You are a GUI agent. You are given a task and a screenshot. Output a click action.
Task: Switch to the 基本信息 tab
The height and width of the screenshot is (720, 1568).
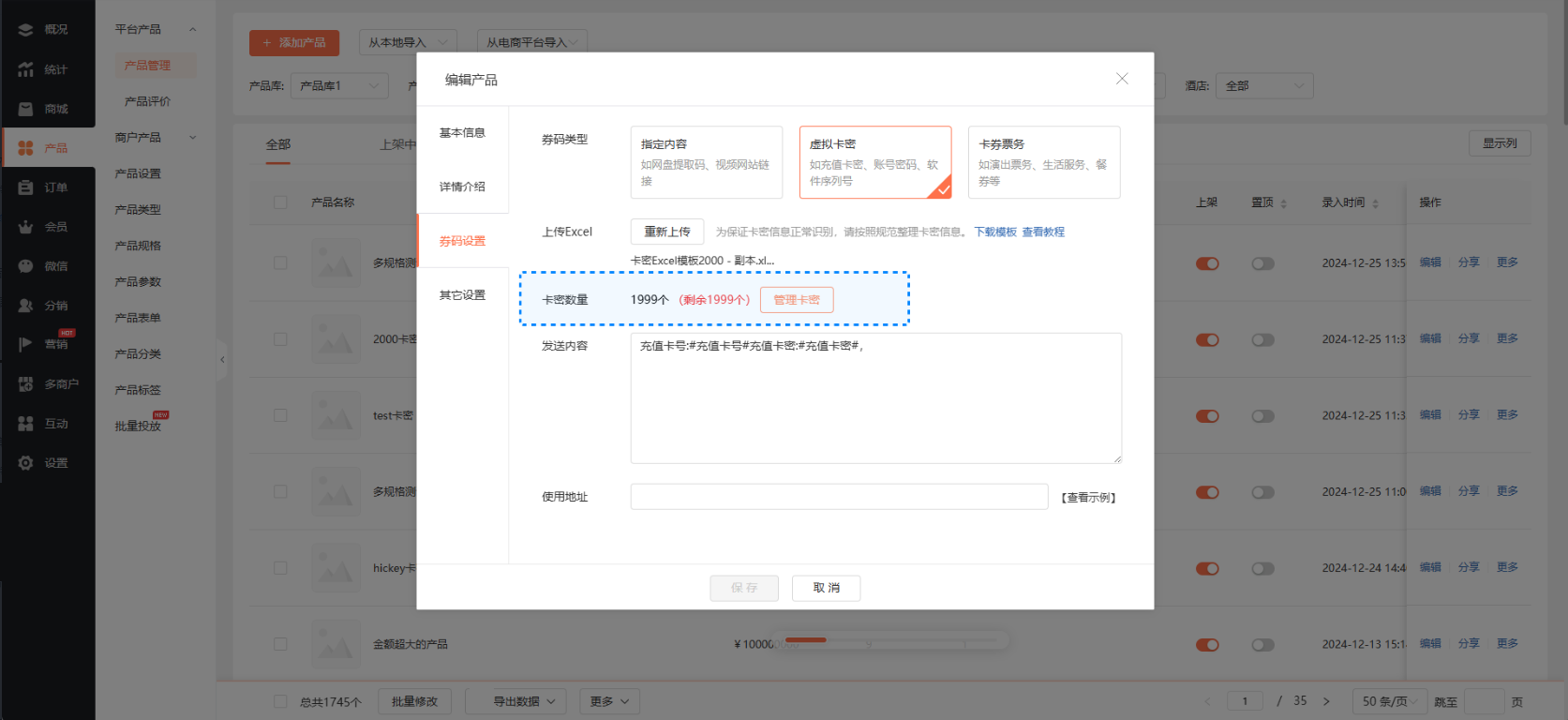coord(462,133)
